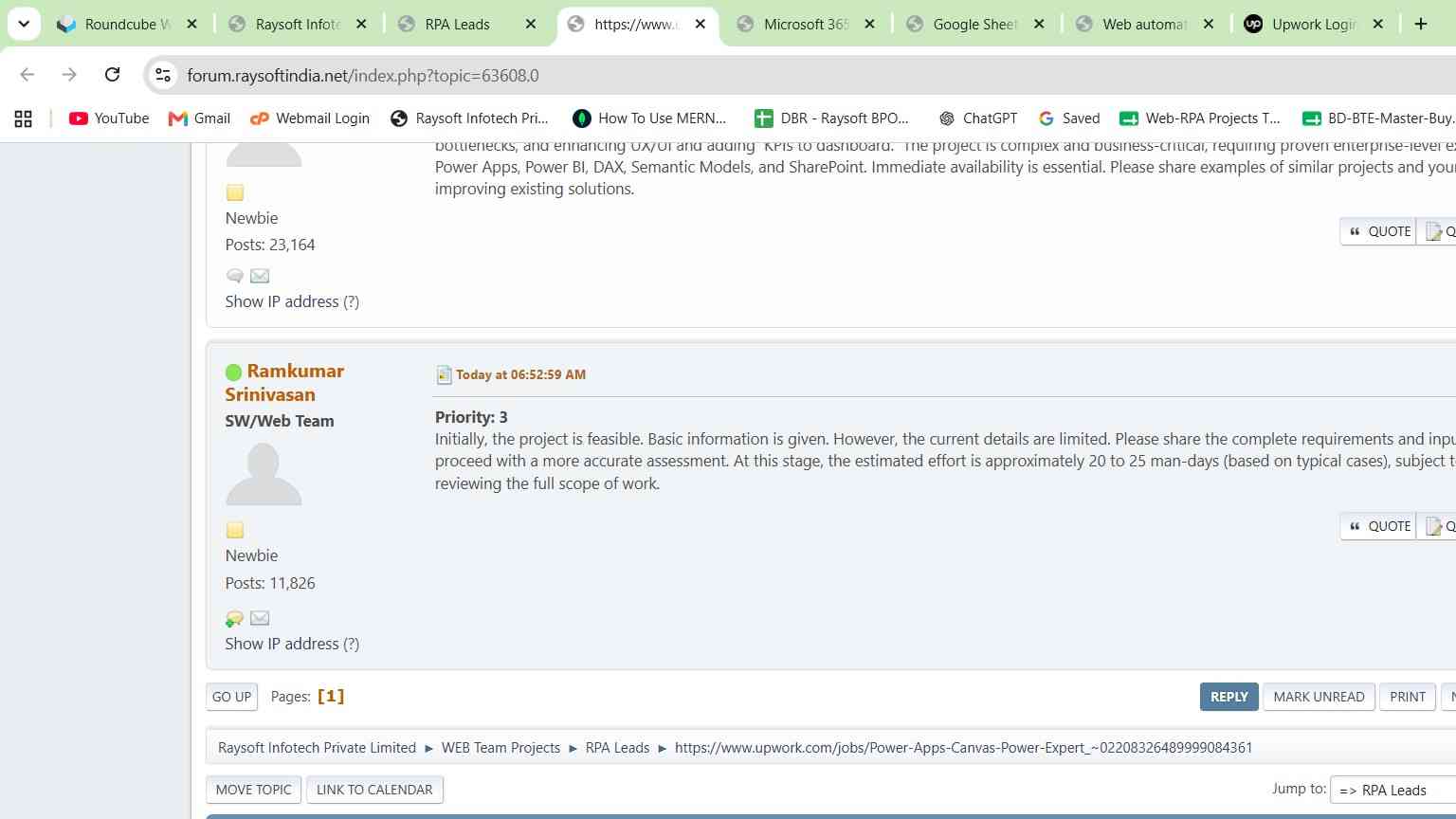Open a new browser tab with plus
The width and height of the screenshot is (1456, 819).
pyautogui.click(x=1421, y=24)
